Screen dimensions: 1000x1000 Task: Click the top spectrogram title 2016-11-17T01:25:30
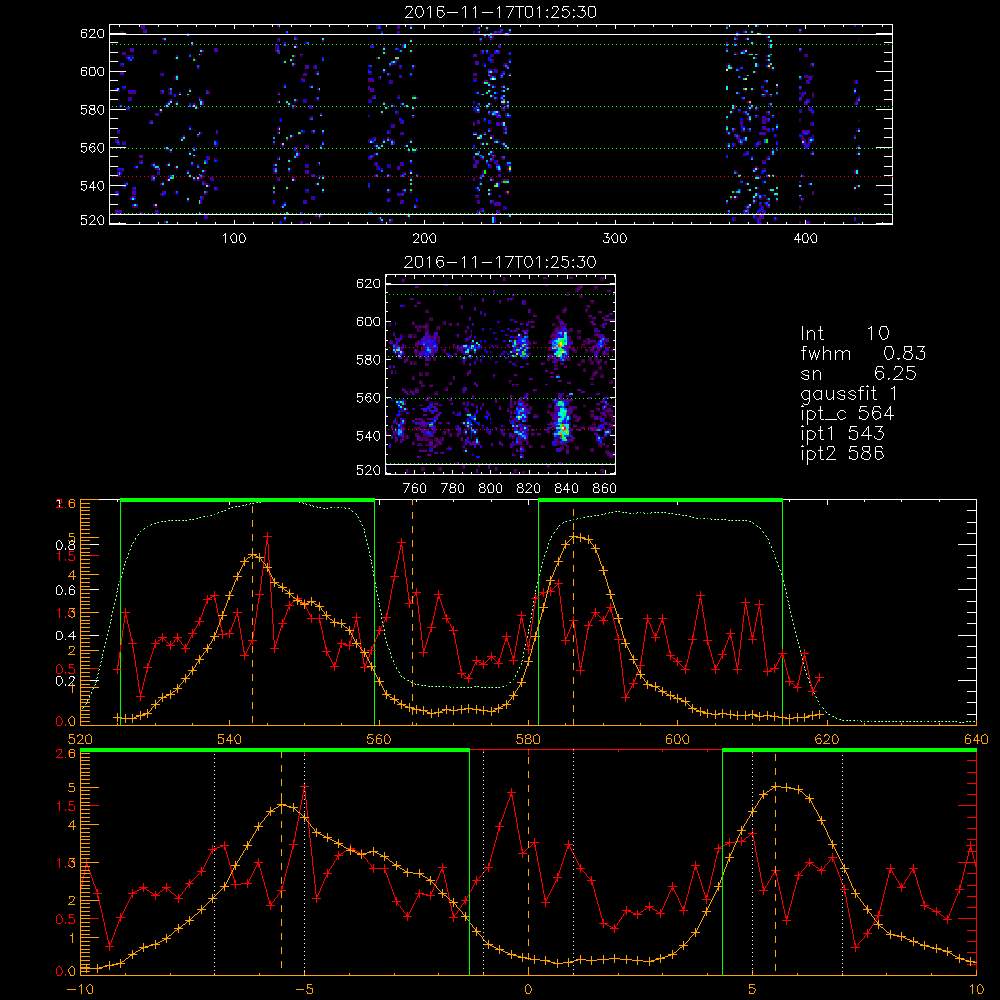pyautogui.click(x=501, y=12)
